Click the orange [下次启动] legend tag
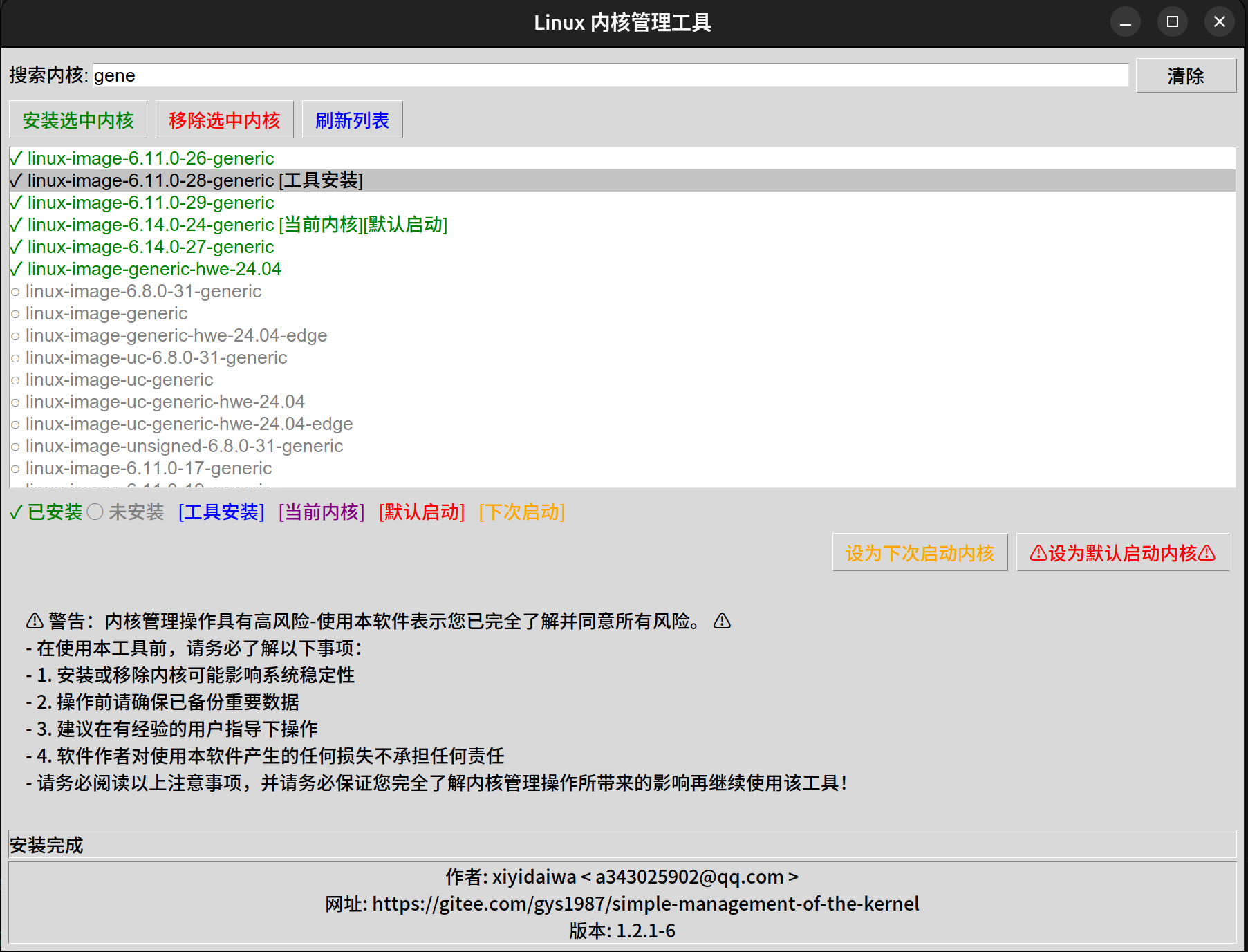Screen dimensions: 1248x952 [522, 512]
